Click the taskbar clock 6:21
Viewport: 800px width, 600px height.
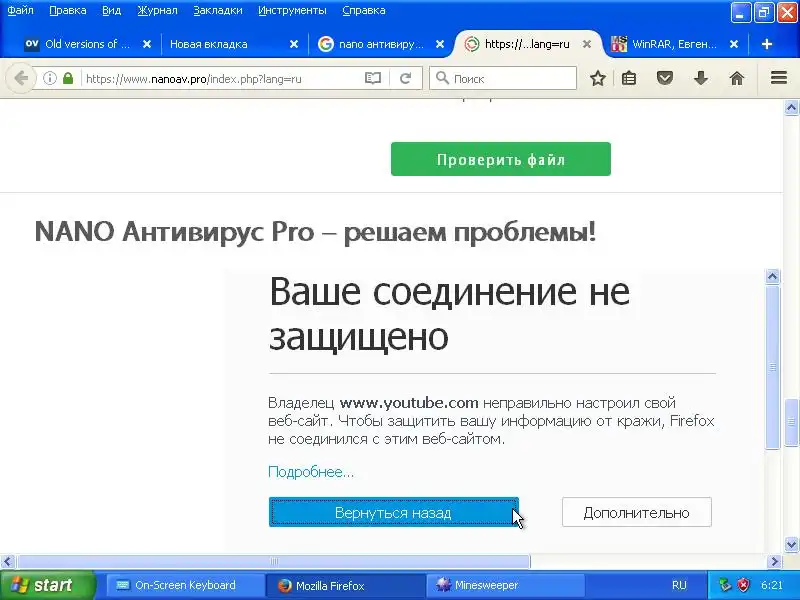(772, 585)
